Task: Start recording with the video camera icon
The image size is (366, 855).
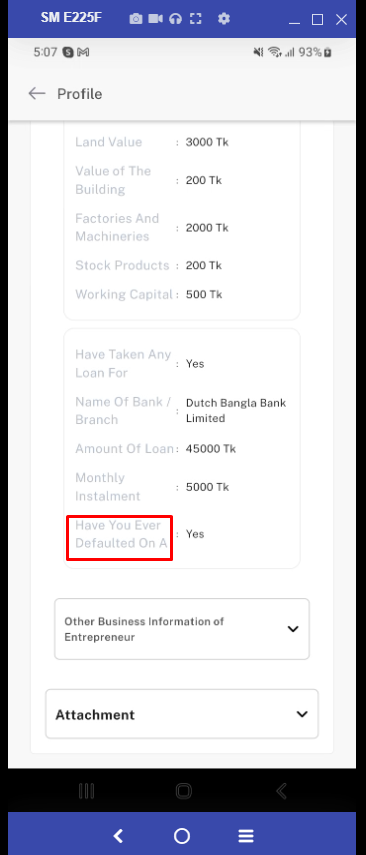Action: click(155, 19)
